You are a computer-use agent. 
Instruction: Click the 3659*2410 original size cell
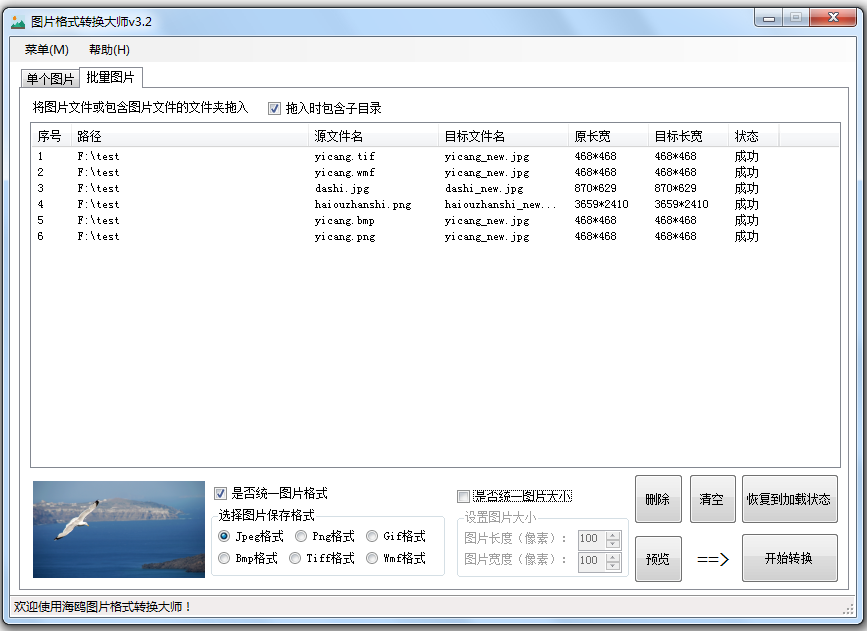[601, 205]
